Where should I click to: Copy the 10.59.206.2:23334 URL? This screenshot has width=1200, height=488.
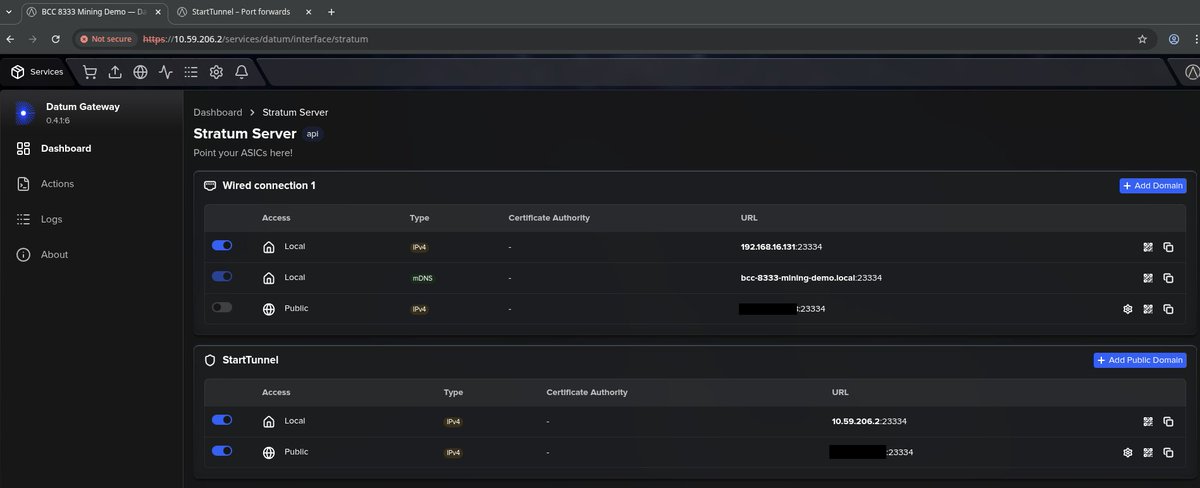point(1168,422)
